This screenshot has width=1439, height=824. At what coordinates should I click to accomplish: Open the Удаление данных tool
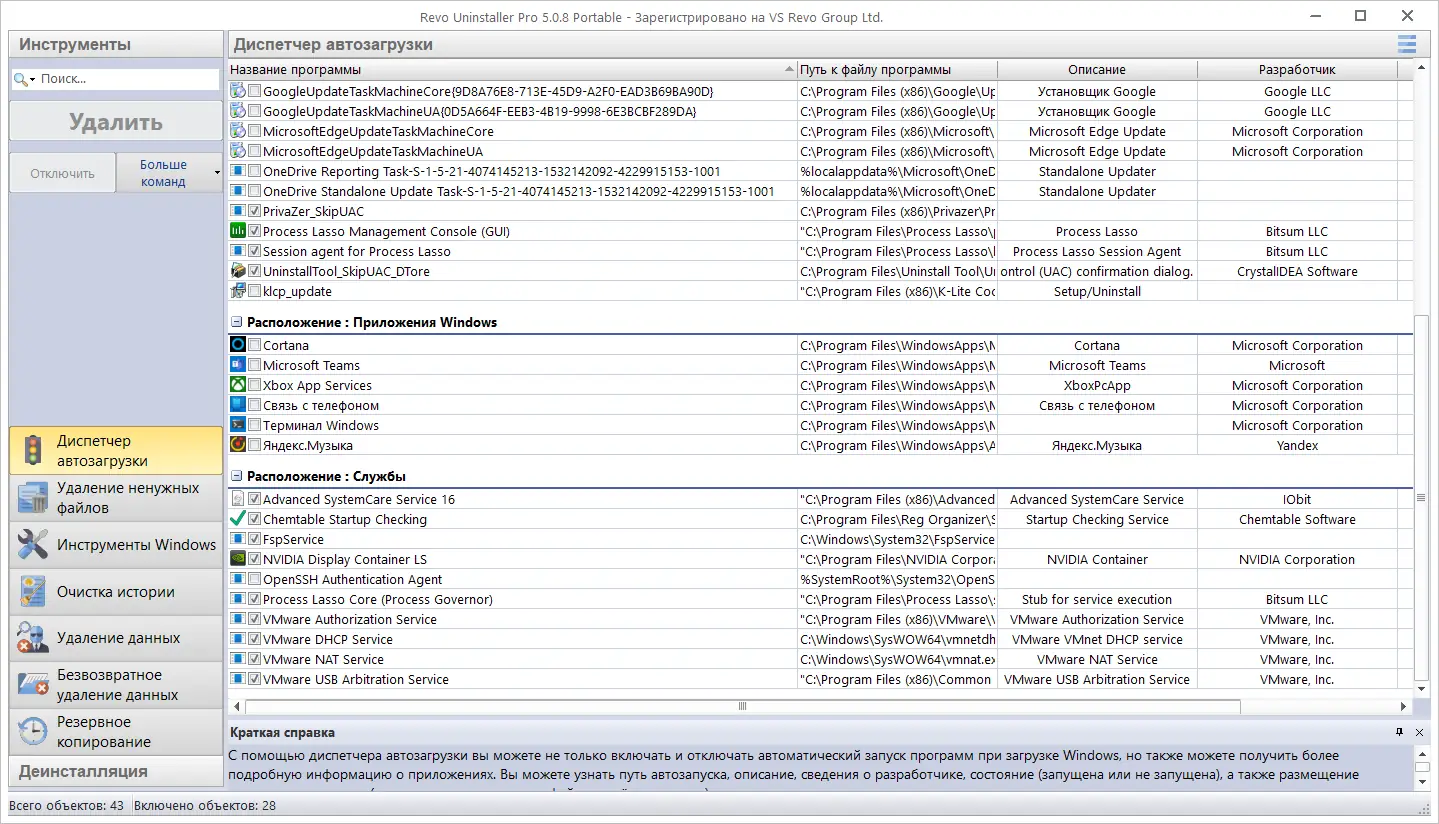point(116,638)
